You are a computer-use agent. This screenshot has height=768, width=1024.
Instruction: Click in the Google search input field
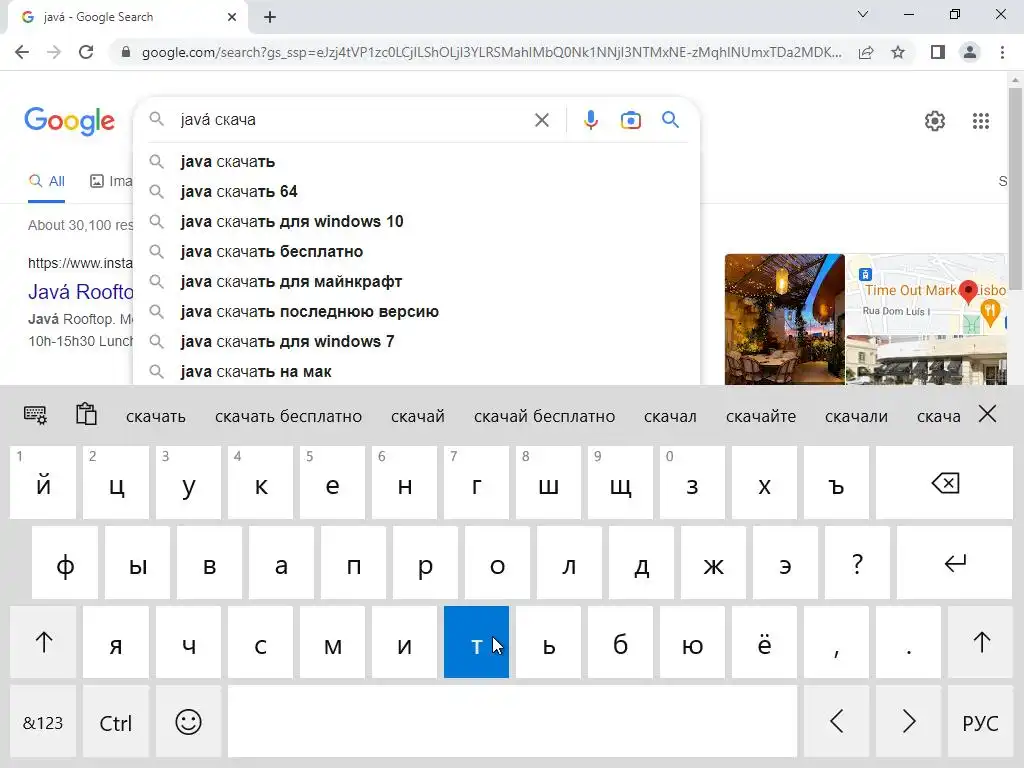(353, 120)
